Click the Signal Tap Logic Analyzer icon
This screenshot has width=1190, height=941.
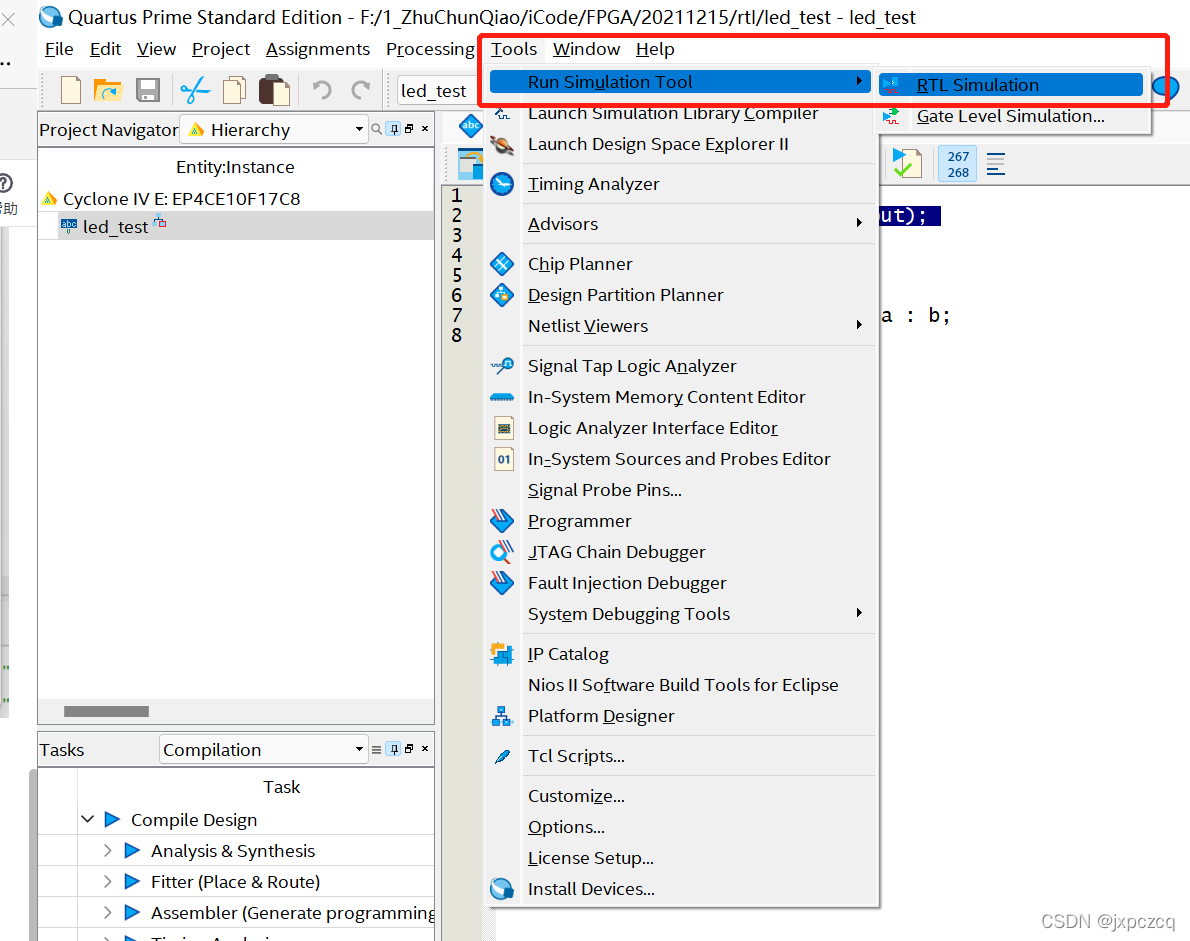[502, 366]
